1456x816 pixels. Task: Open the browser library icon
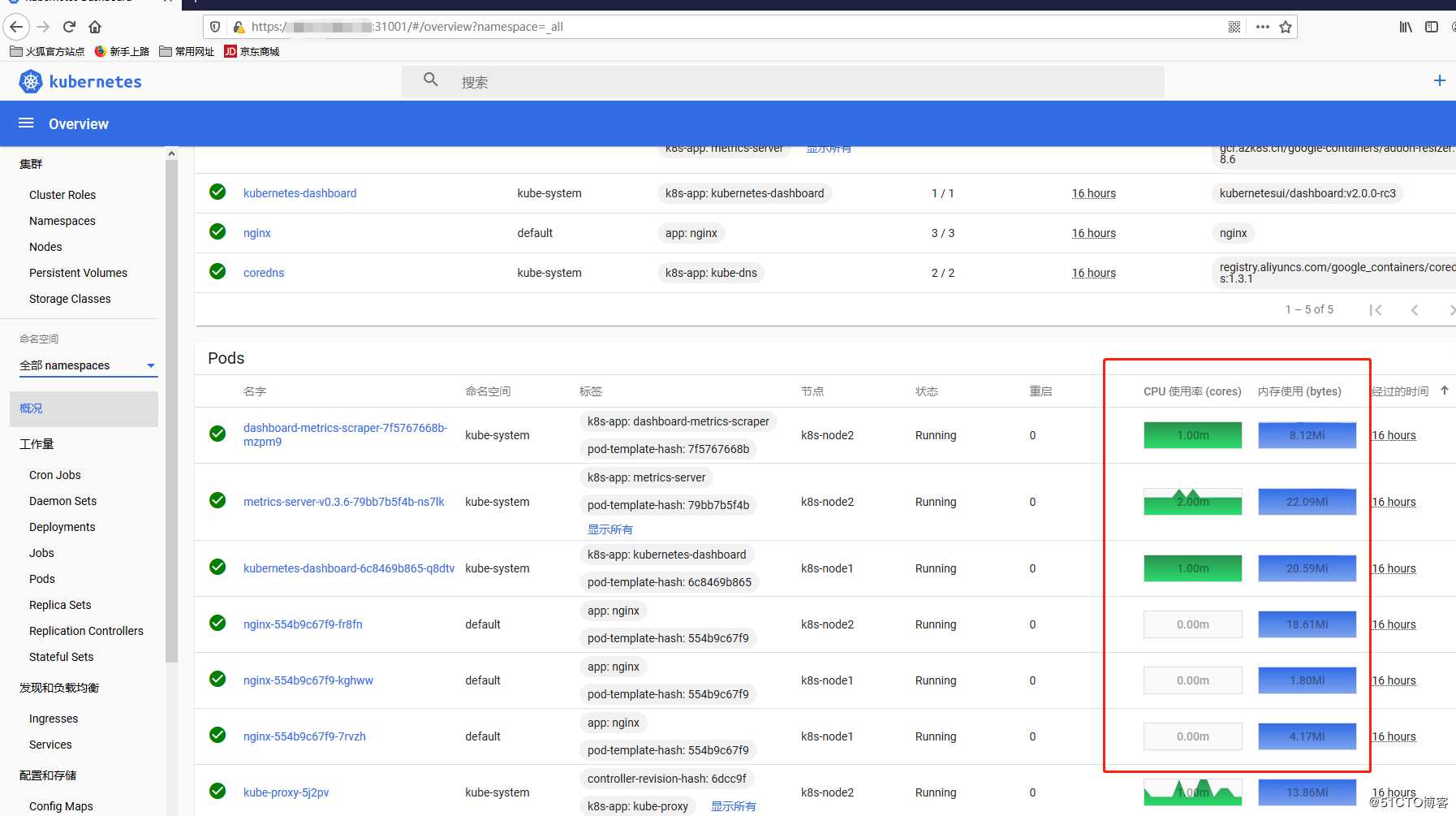coord(1406,27)
